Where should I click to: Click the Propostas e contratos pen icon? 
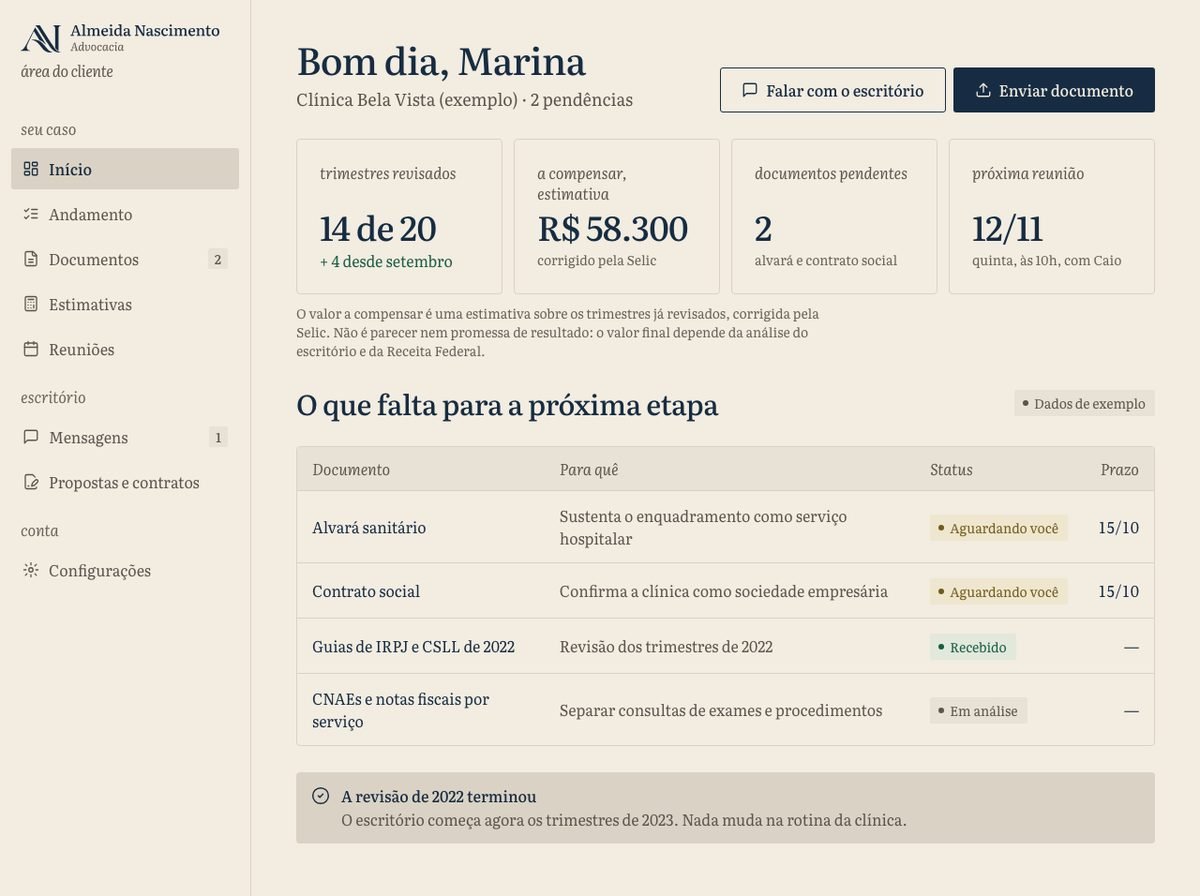point(31,482)
